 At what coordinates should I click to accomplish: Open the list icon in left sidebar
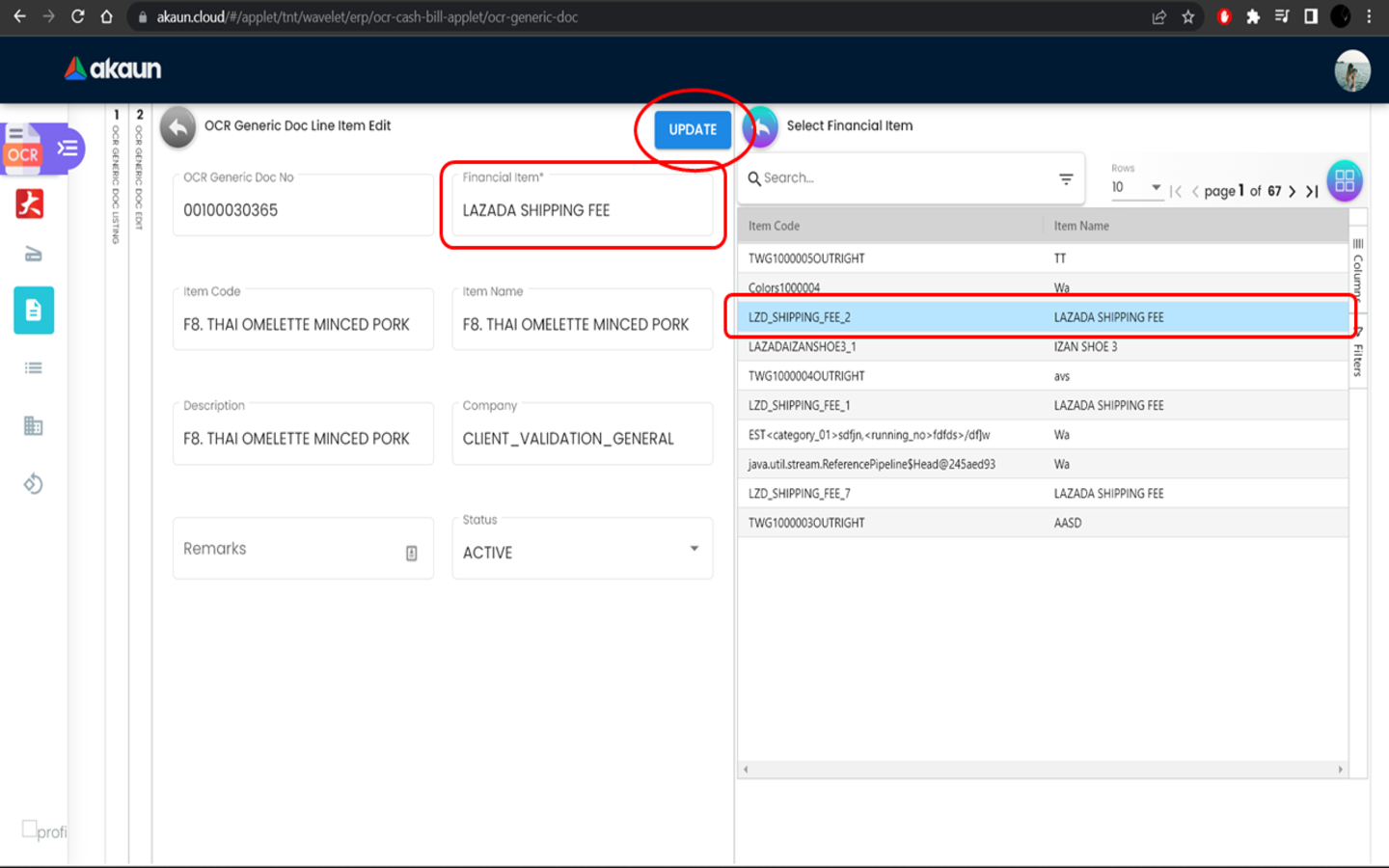point(34,367)
